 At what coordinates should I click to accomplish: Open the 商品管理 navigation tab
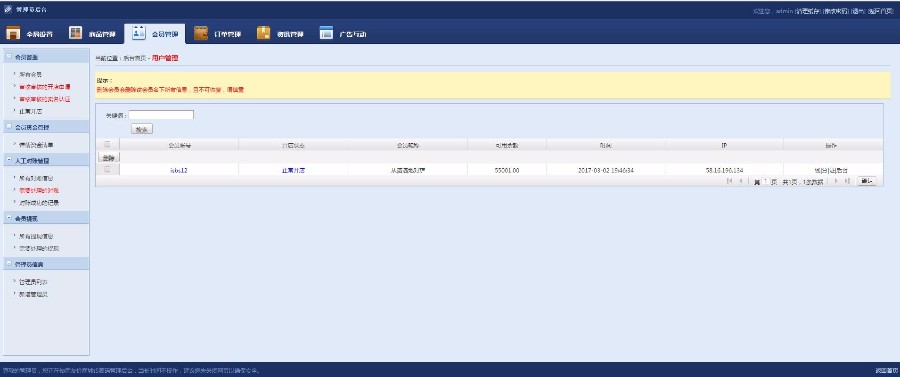[x=102, y=34]
